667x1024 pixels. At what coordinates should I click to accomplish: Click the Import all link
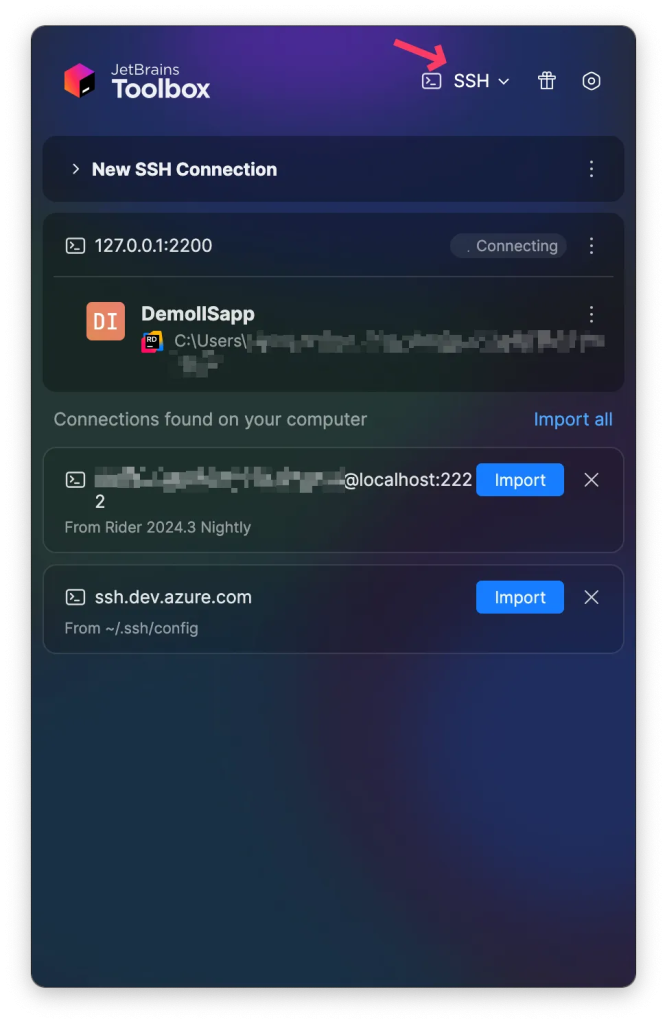573,419
